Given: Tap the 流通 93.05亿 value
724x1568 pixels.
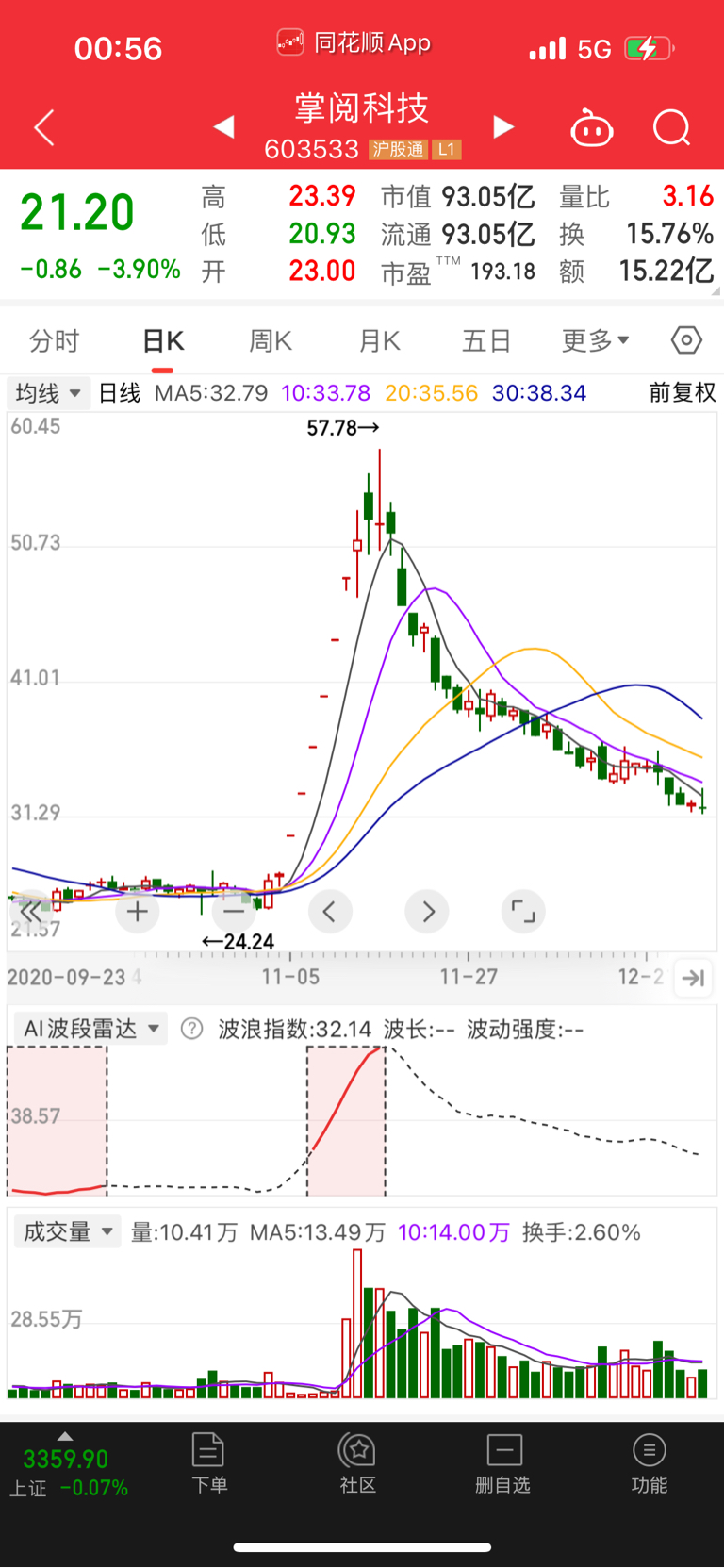Looking at the screenshot, I should [x=488, y=234].
